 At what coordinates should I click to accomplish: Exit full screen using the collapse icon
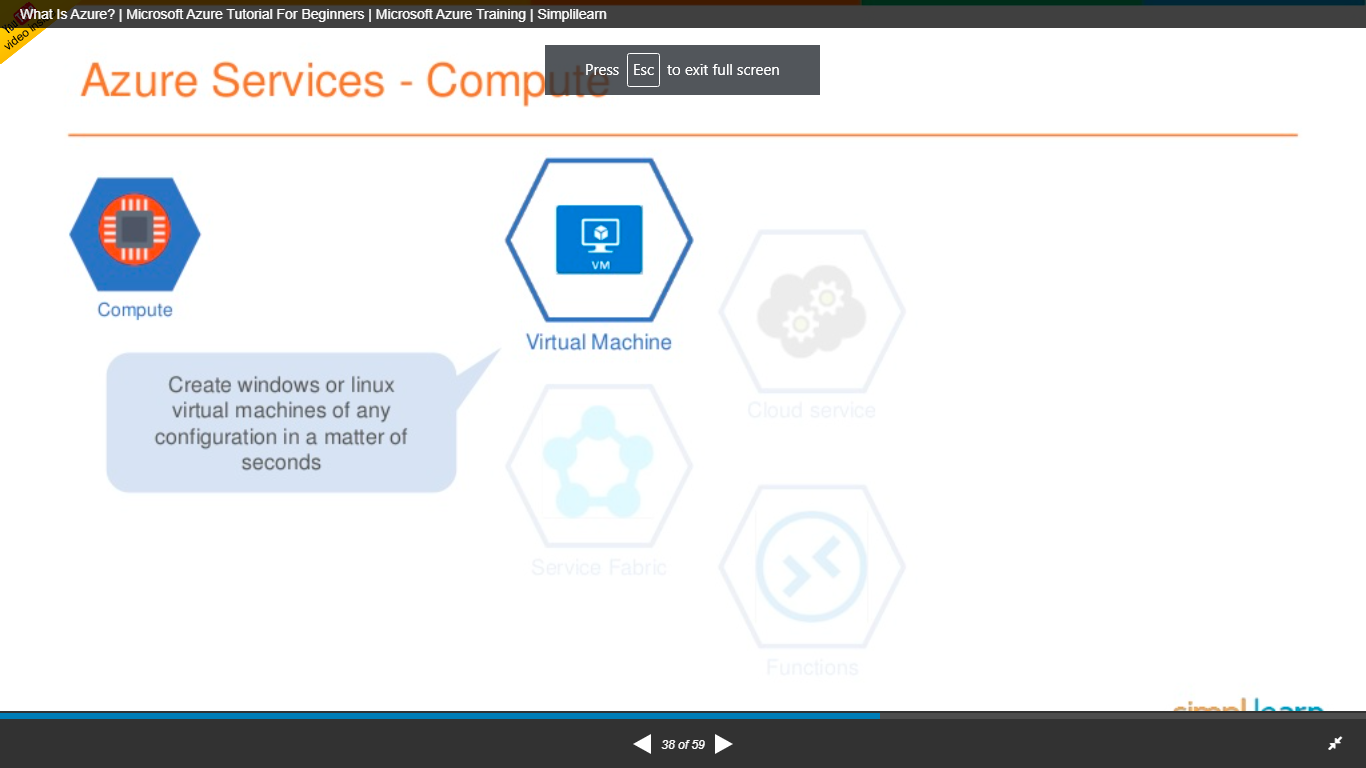point(1335,744)
